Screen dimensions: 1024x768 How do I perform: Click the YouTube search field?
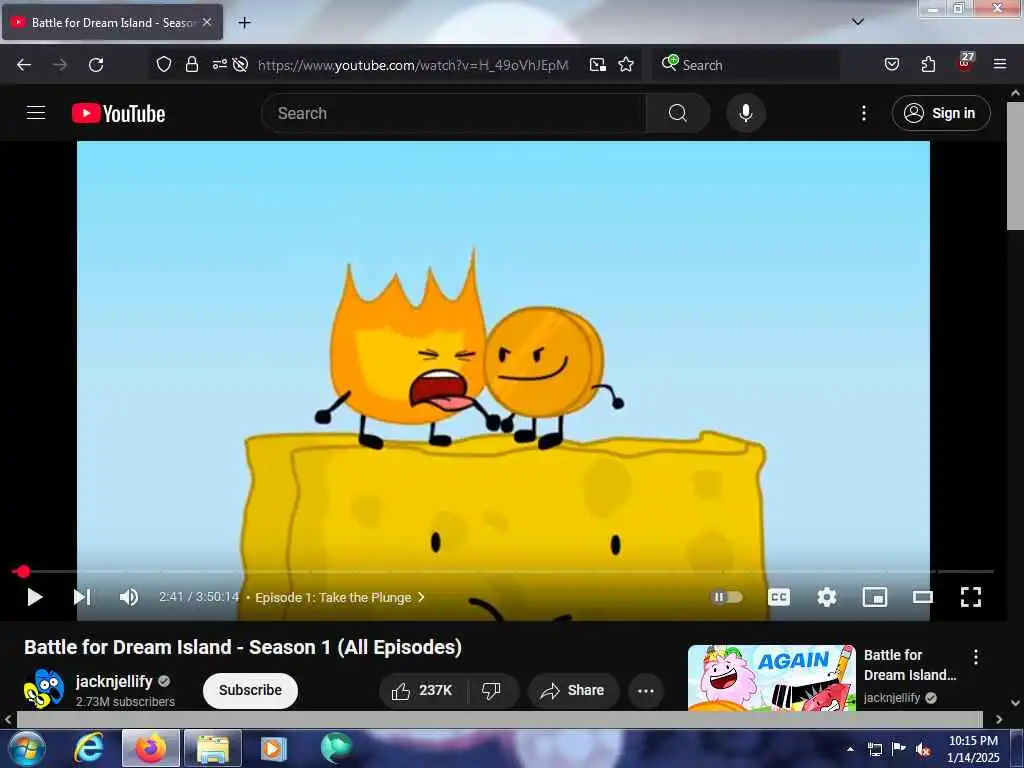click(454, 113)
